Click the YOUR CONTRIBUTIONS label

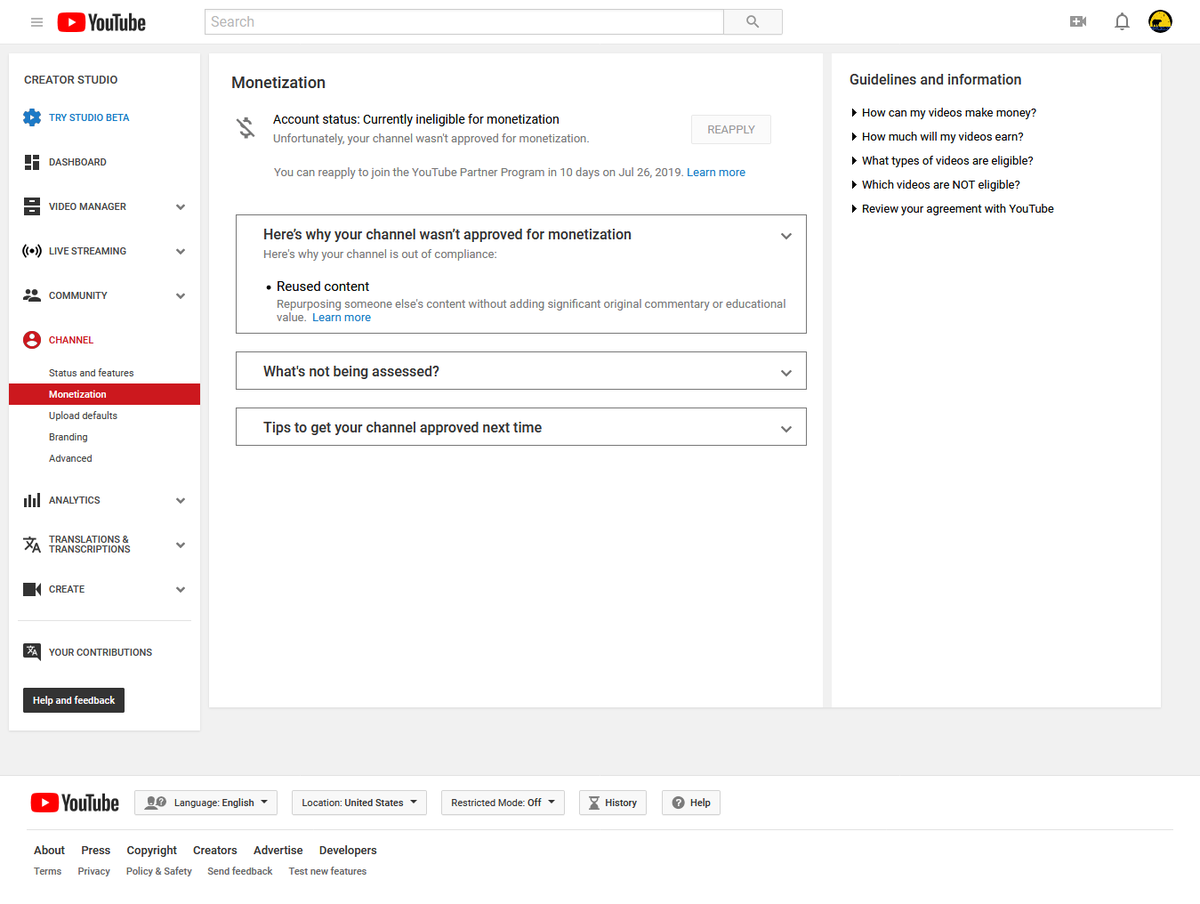101,652
